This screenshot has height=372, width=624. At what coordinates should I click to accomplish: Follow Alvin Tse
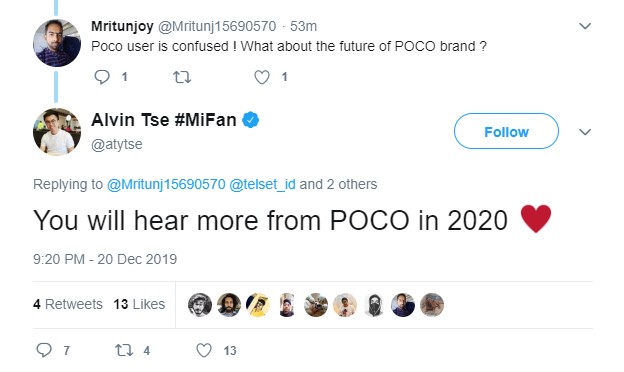(x=506, y=131)
